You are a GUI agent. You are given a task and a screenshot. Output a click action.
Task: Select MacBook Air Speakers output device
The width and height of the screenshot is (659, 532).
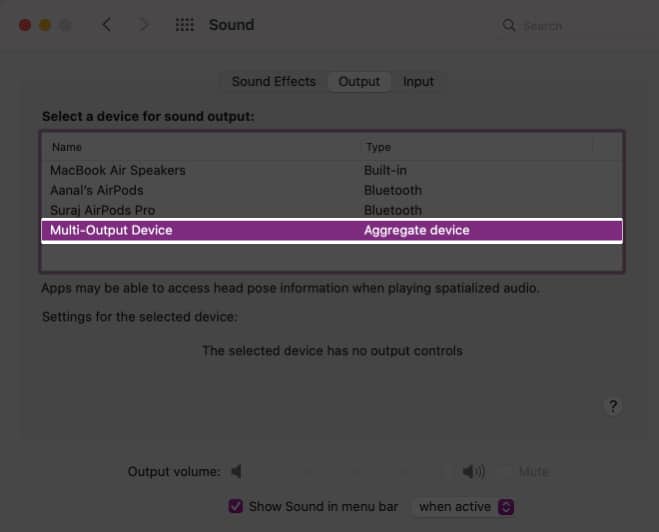(332, 170)
